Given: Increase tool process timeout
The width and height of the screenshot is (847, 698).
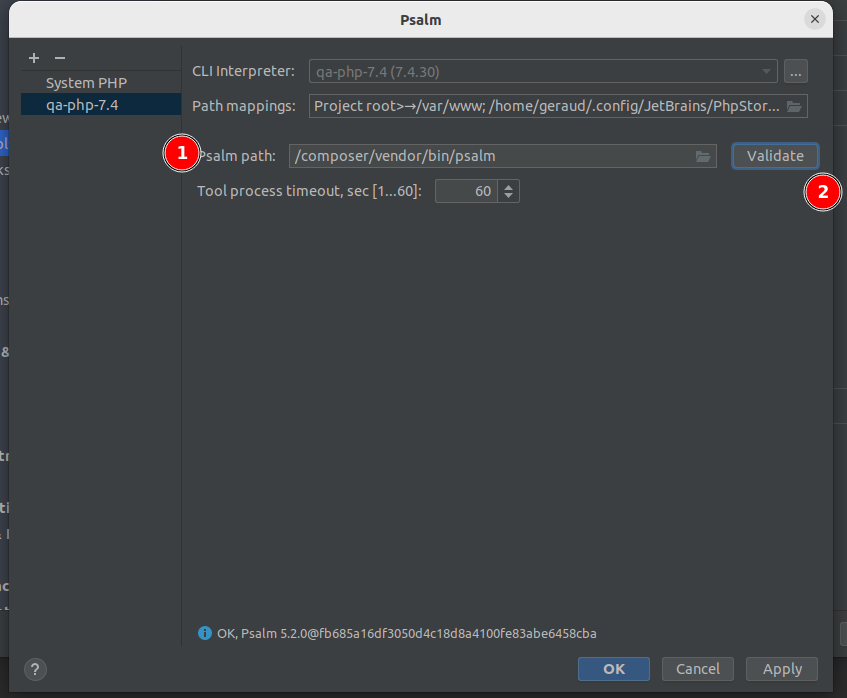Looking at the screenshot, I should (508, 186).
